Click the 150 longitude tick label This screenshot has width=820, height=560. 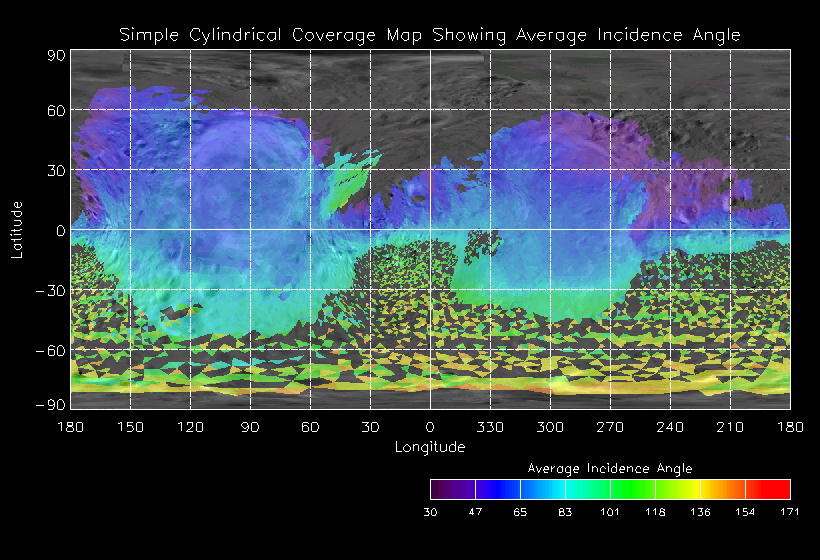130,427
